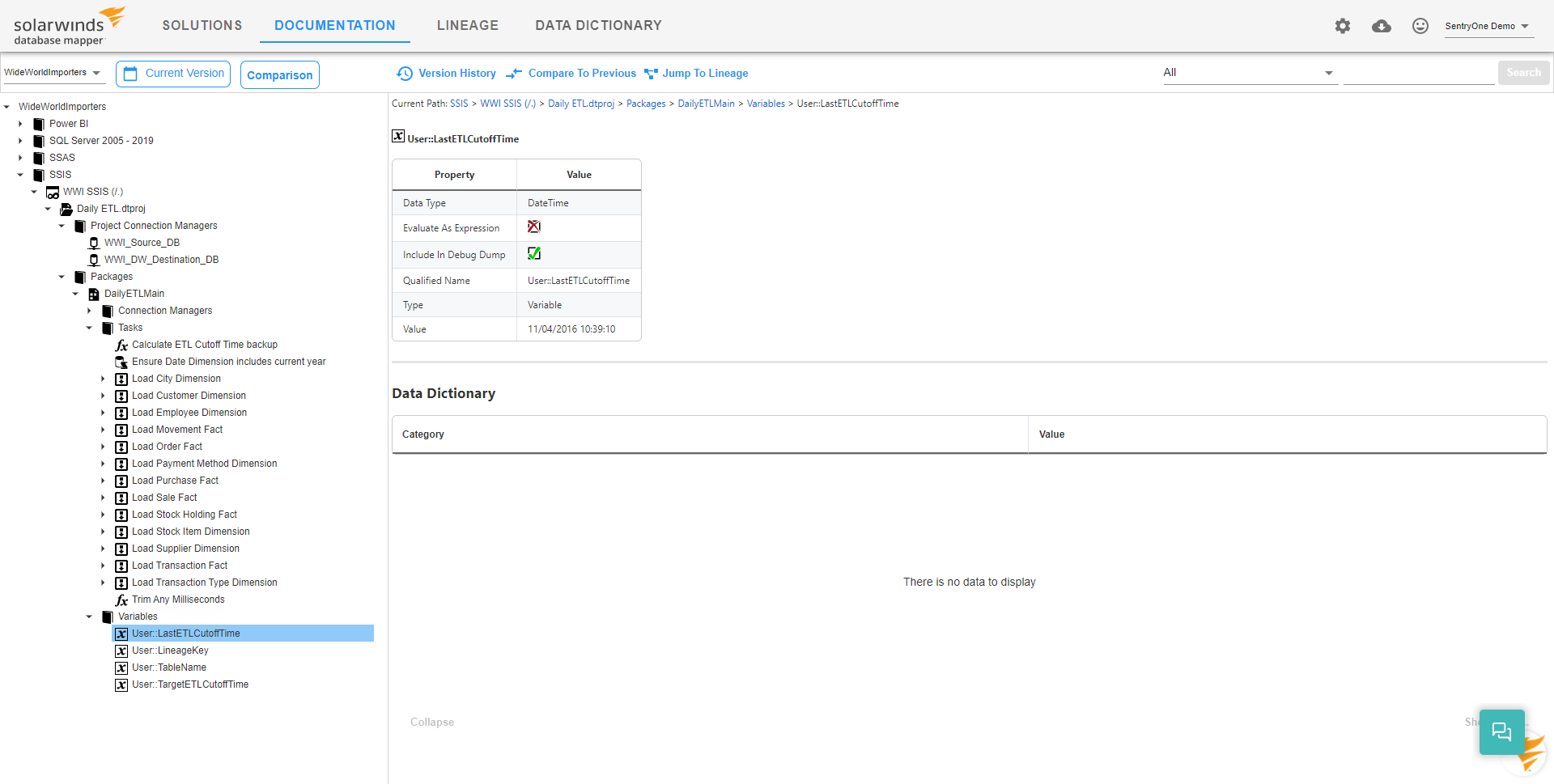The height and width of the screenshot is (784, 1554).
Task: Click the search text input field
Action: coord(1419,73)
